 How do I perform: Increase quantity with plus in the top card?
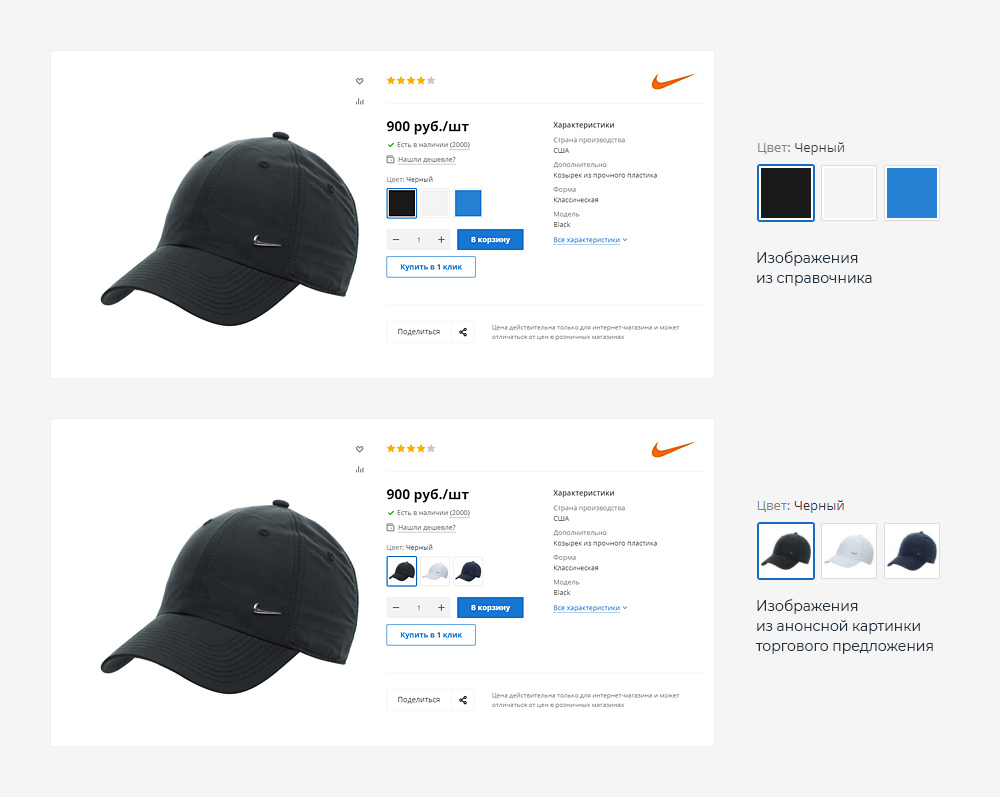point(441,240)
